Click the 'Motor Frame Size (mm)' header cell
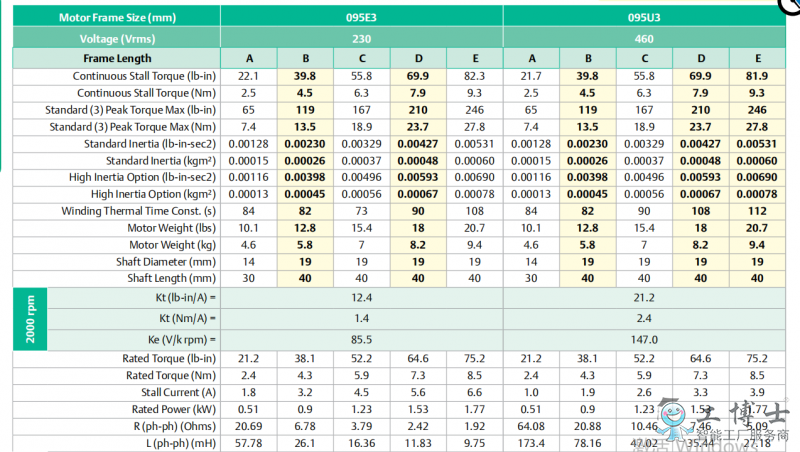Image resolution: width=800 pixels, height=452 pixels. tap(117, 17)
